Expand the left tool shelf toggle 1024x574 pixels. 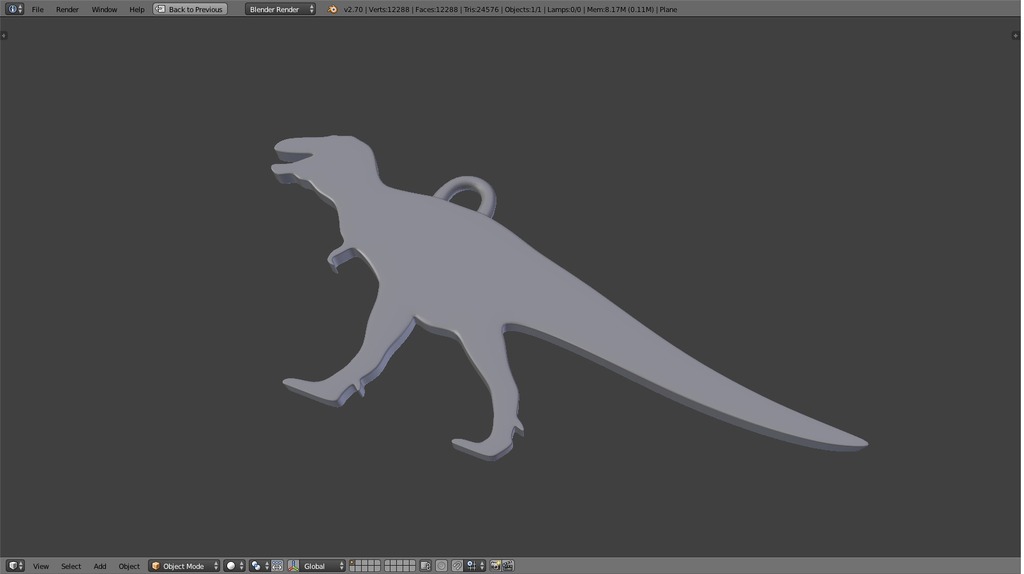(x=4, y=35)
